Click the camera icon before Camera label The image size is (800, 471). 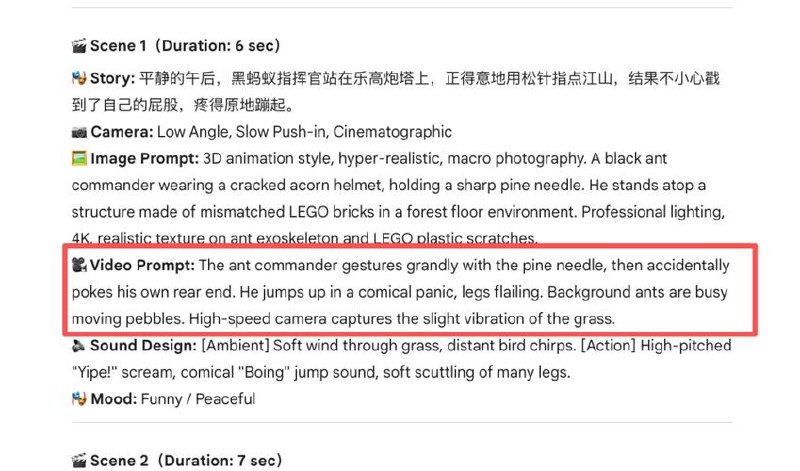79,132
